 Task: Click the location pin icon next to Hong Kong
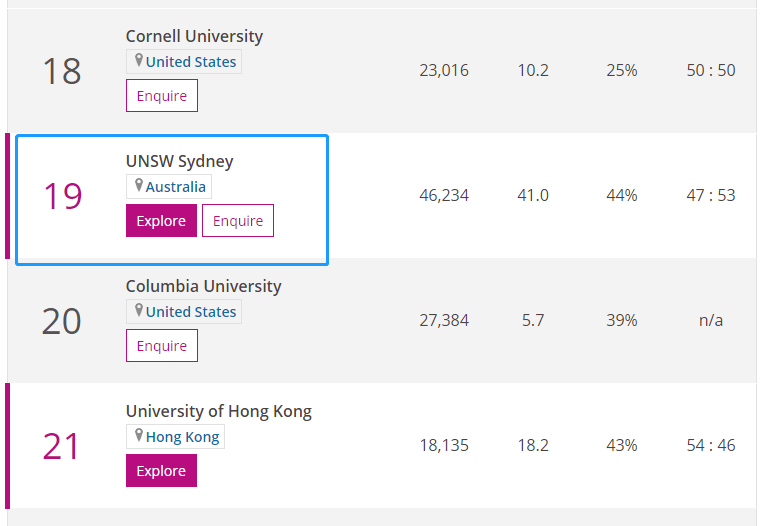[139, 436]
